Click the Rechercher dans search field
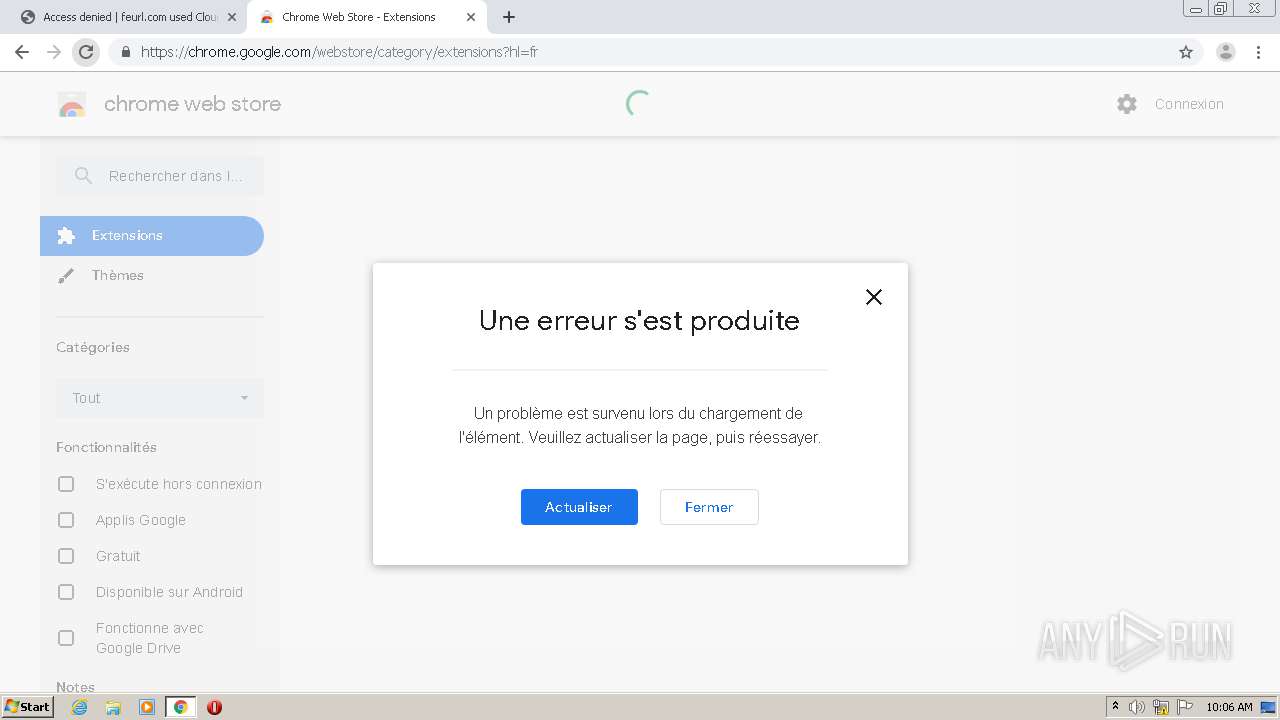Image resolution: width=1280 pixels, height=720 pixels. pyautogui.click(x=160, y=176)
